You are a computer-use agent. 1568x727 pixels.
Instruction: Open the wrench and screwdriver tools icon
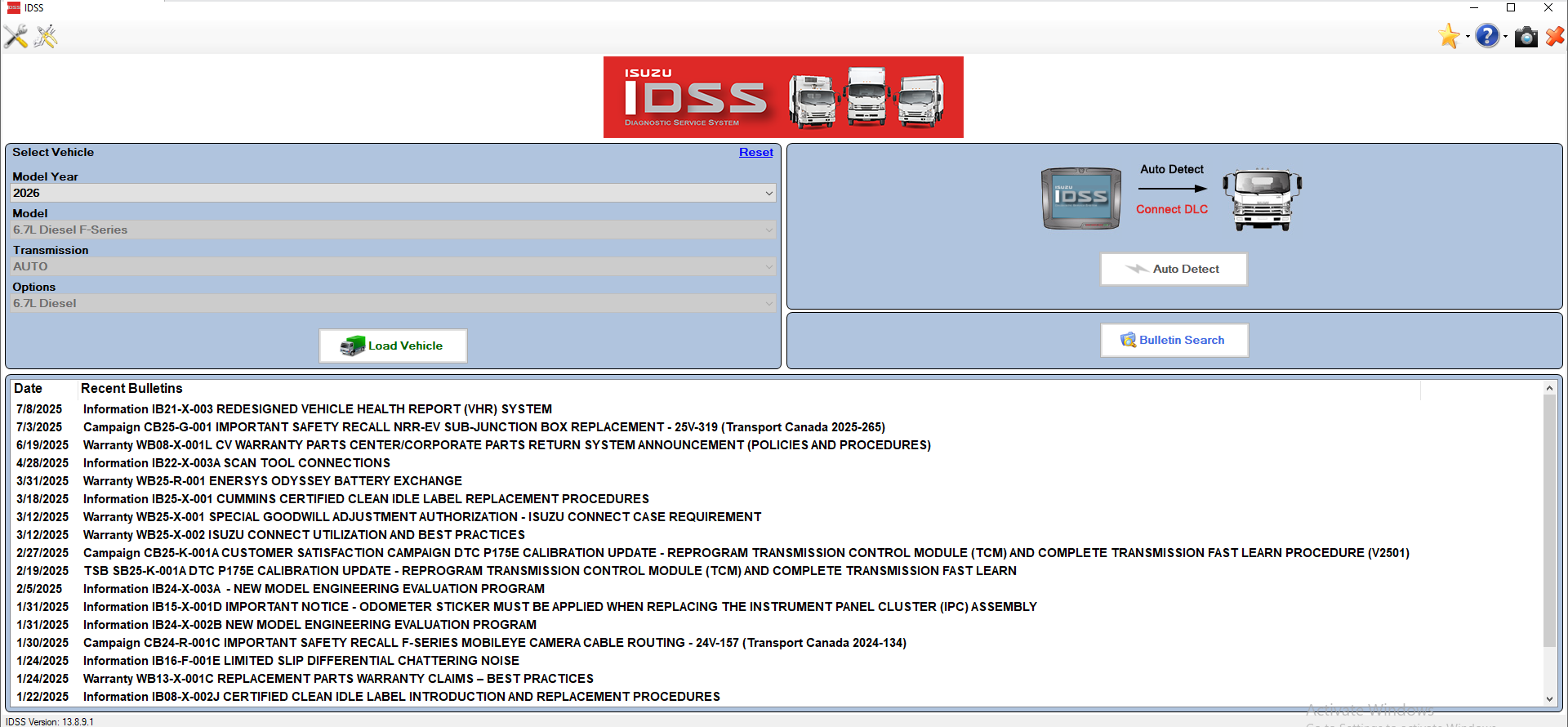coord(16,36)
